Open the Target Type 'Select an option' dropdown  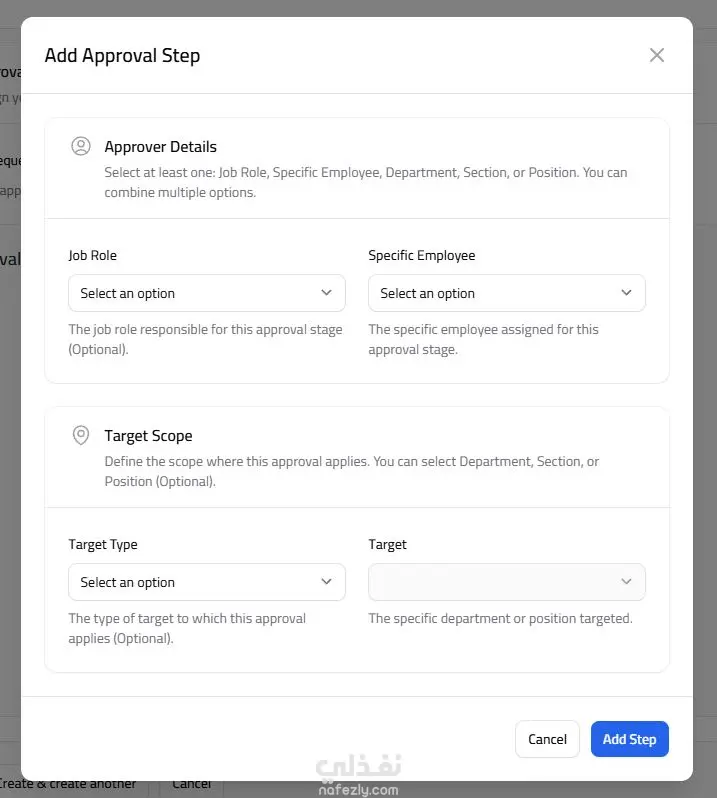tap(207, 582)
